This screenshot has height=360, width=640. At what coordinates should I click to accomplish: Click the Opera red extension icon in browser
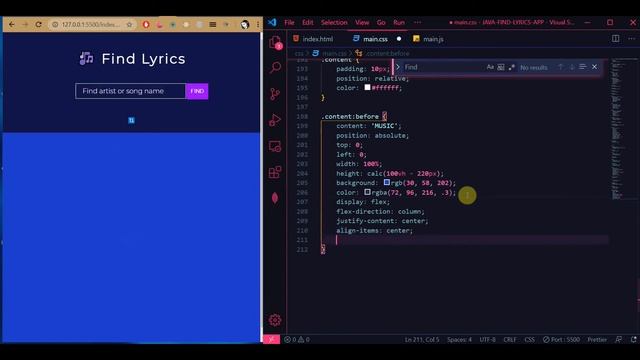(146, 24)
